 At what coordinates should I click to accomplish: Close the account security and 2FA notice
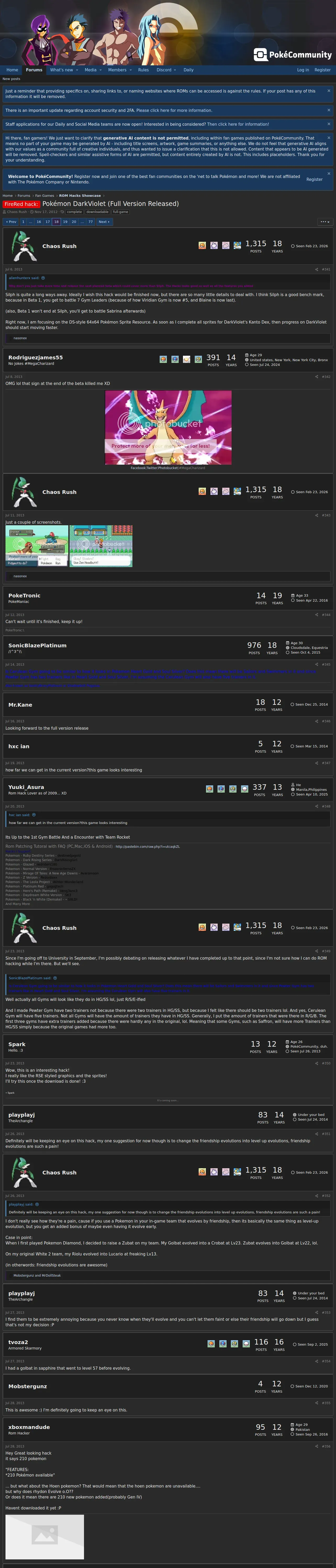pyautogui.click(x=329, y=110)
